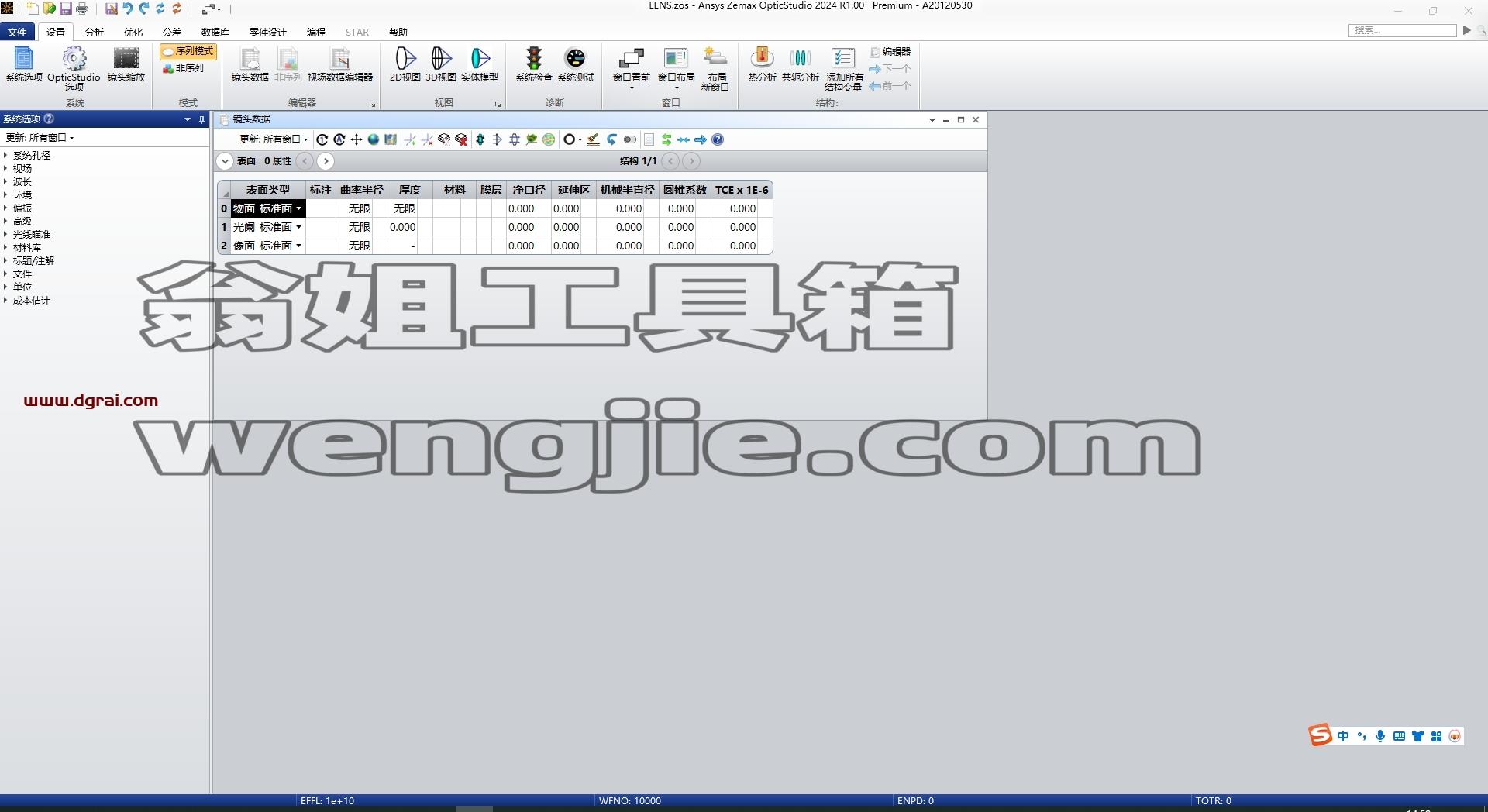
Task: Go to next surface properties arrow
Action: click(325, 161)
